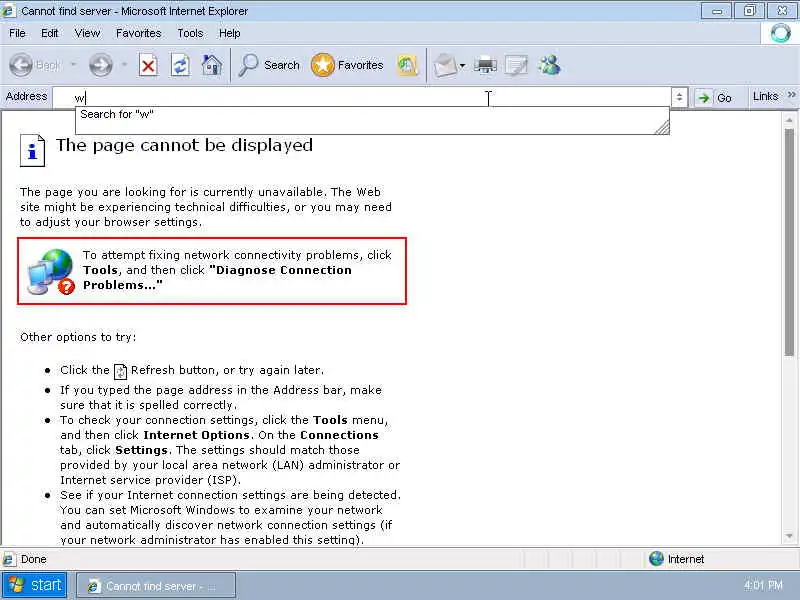This screenshot has height=600, width=800.
Task: Open the Help menu
Action: point(230,33)
